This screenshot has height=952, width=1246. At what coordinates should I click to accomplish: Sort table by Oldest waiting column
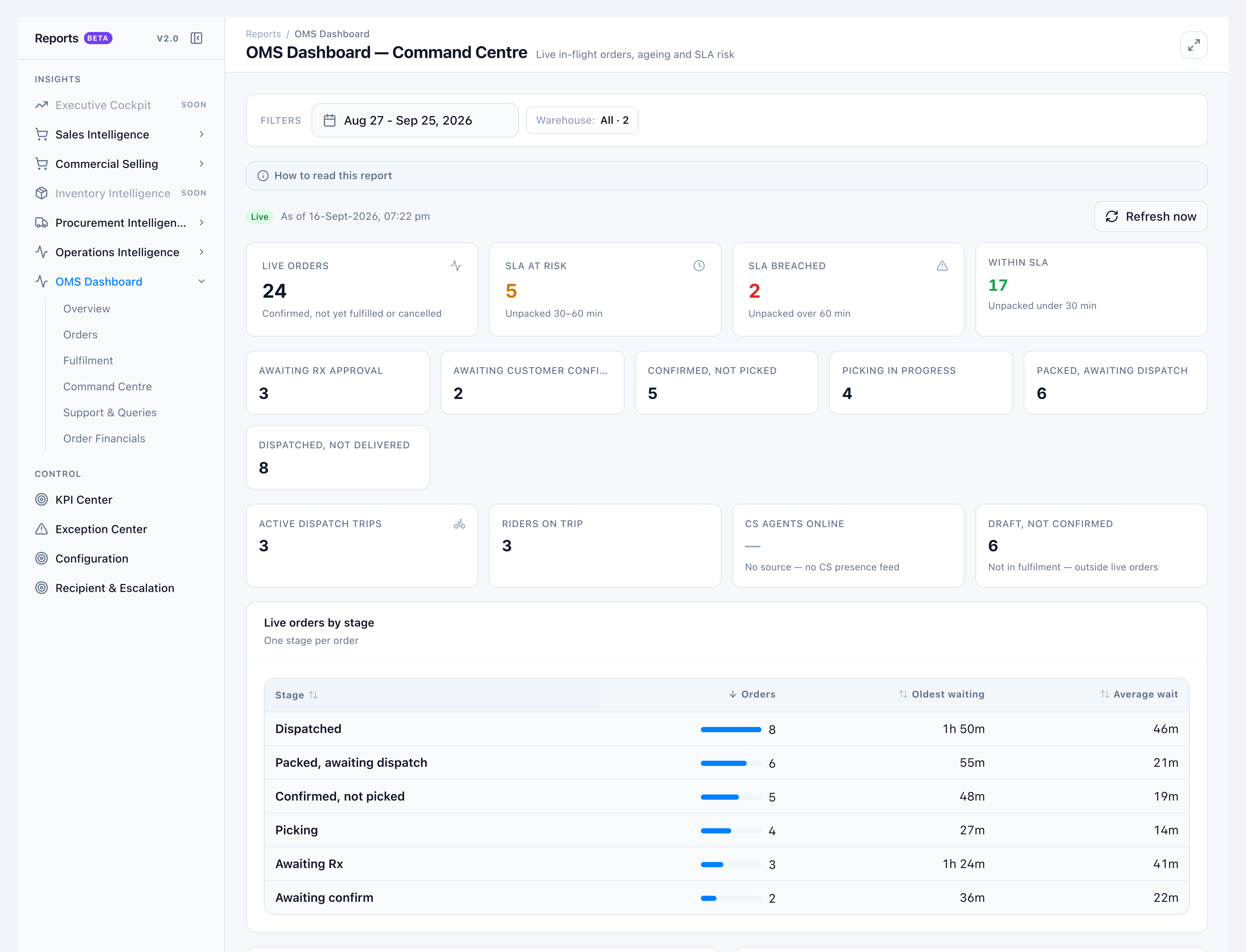[941, 694]
